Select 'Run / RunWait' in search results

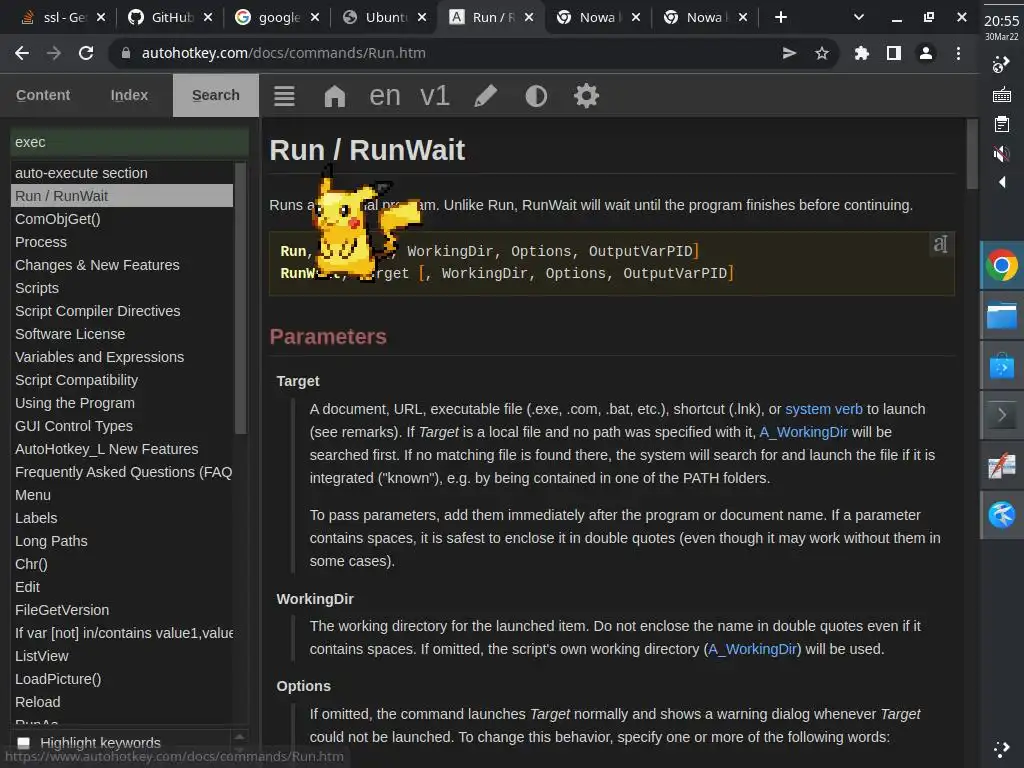click(121, 196)
